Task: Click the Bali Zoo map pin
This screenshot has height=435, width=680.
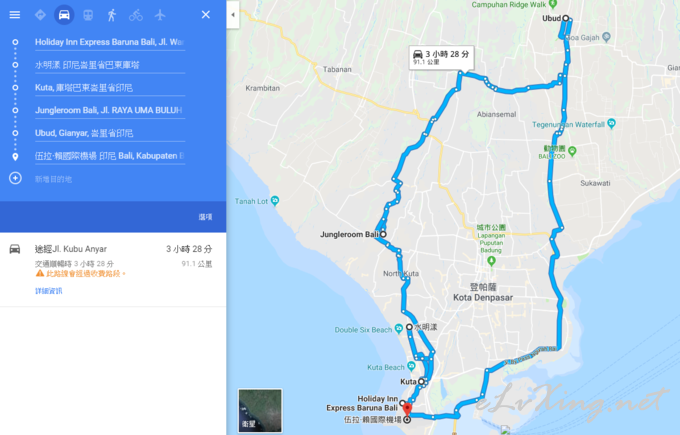Action: [572, 151]
